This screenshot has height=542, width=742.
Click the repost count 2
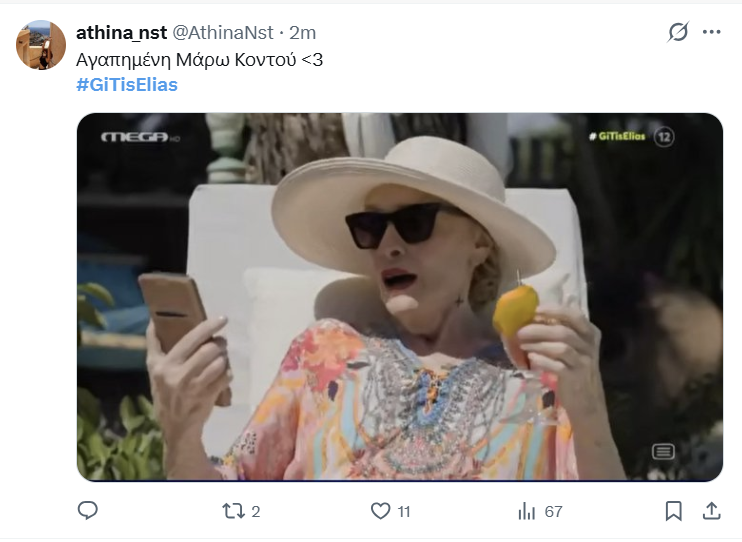pyautogui.click(x=256, y=512)
